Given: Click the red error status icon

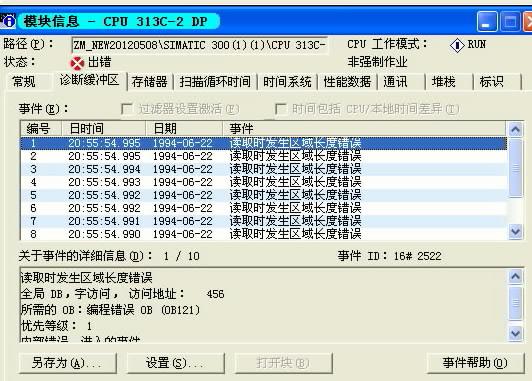Looking at the screenshot, I should (77, 63).
